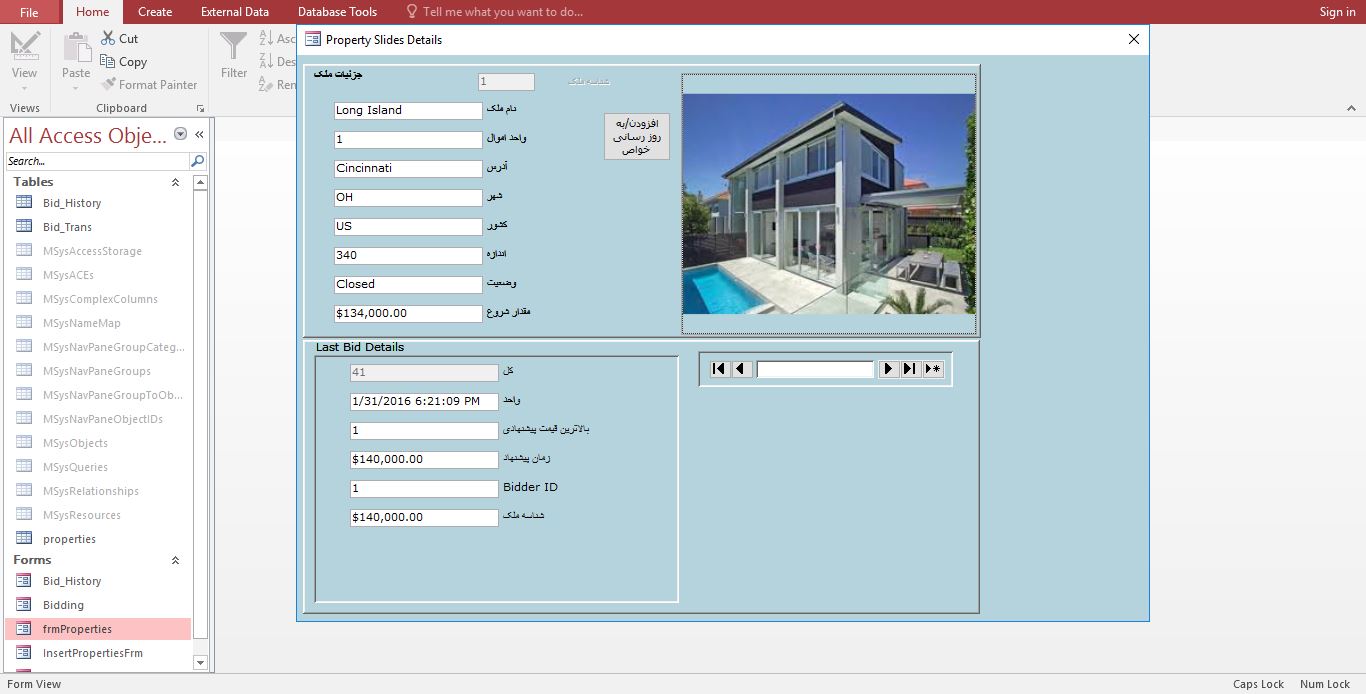Switch to the External Data tab
Image resolution: width=1366 pixels, height=694 pixels.
(235, 12)
